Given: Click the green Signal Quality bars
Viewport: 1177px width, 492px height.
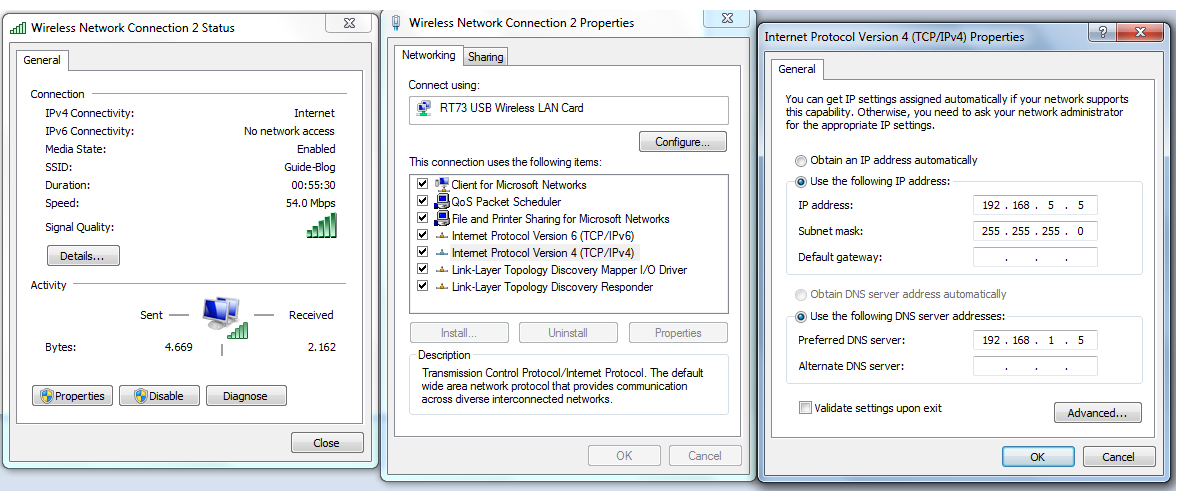Looking at the screenshot, I should click(321, 225).
